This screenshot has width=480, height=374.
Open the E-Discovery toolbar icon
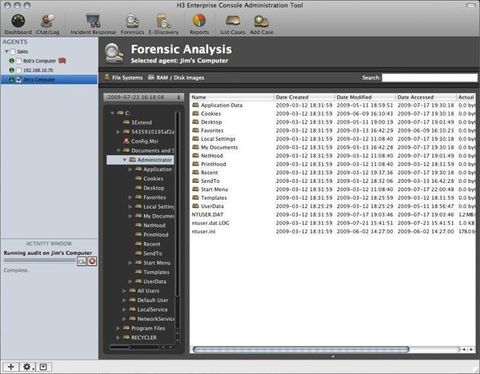(163, 21)
